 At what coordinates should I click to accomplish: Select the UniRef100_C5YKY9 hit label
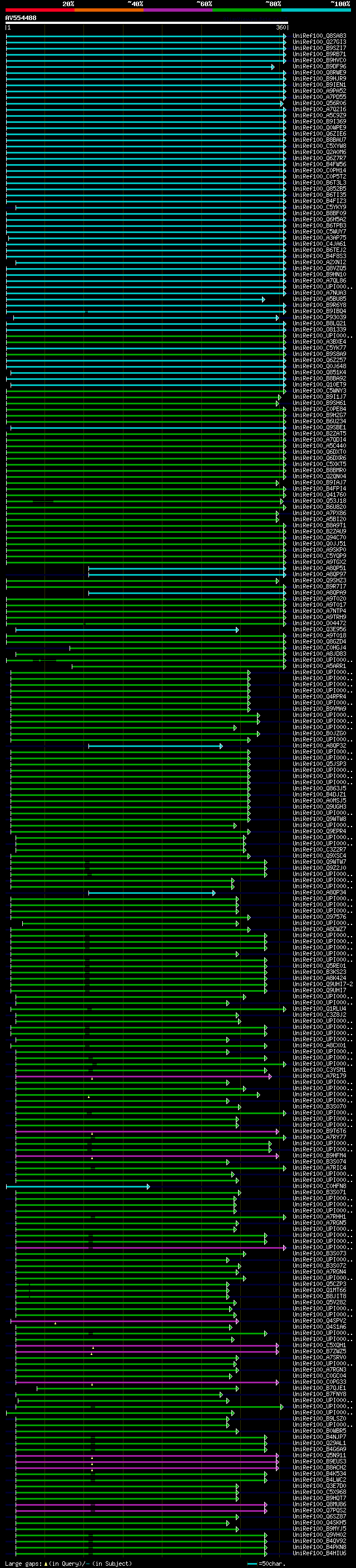point(319,207)
